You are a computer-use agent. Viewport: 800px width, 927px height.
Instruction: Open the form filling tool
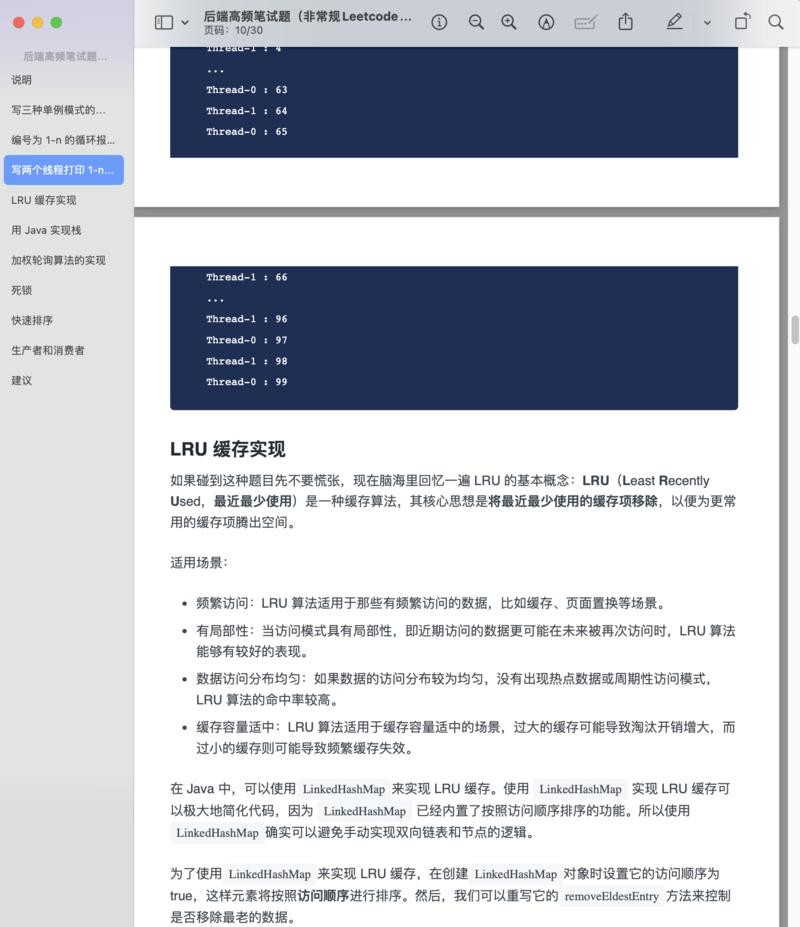[585, 22]
